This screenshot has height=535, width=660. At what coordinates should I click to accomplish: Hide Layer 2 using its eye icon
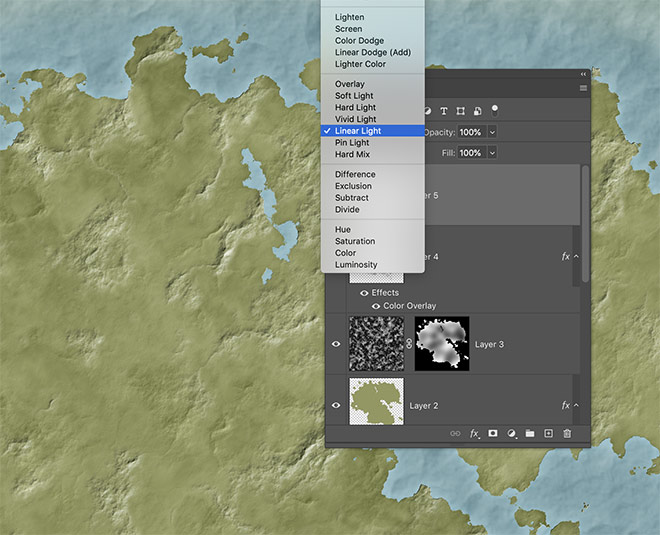(x=336, y=406)
